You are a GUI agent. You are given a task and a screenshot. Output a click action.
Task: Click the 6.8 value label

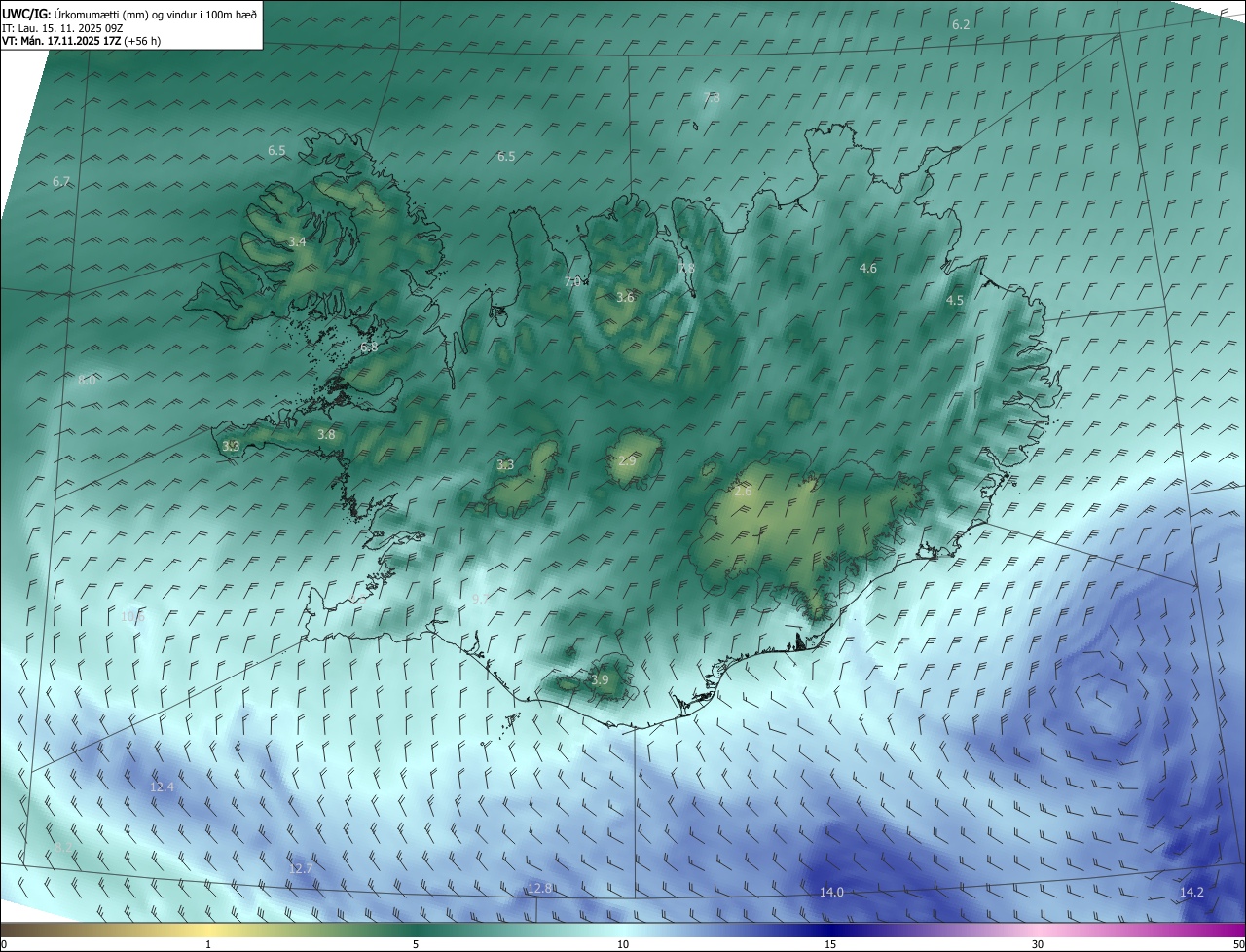point(369,348)
